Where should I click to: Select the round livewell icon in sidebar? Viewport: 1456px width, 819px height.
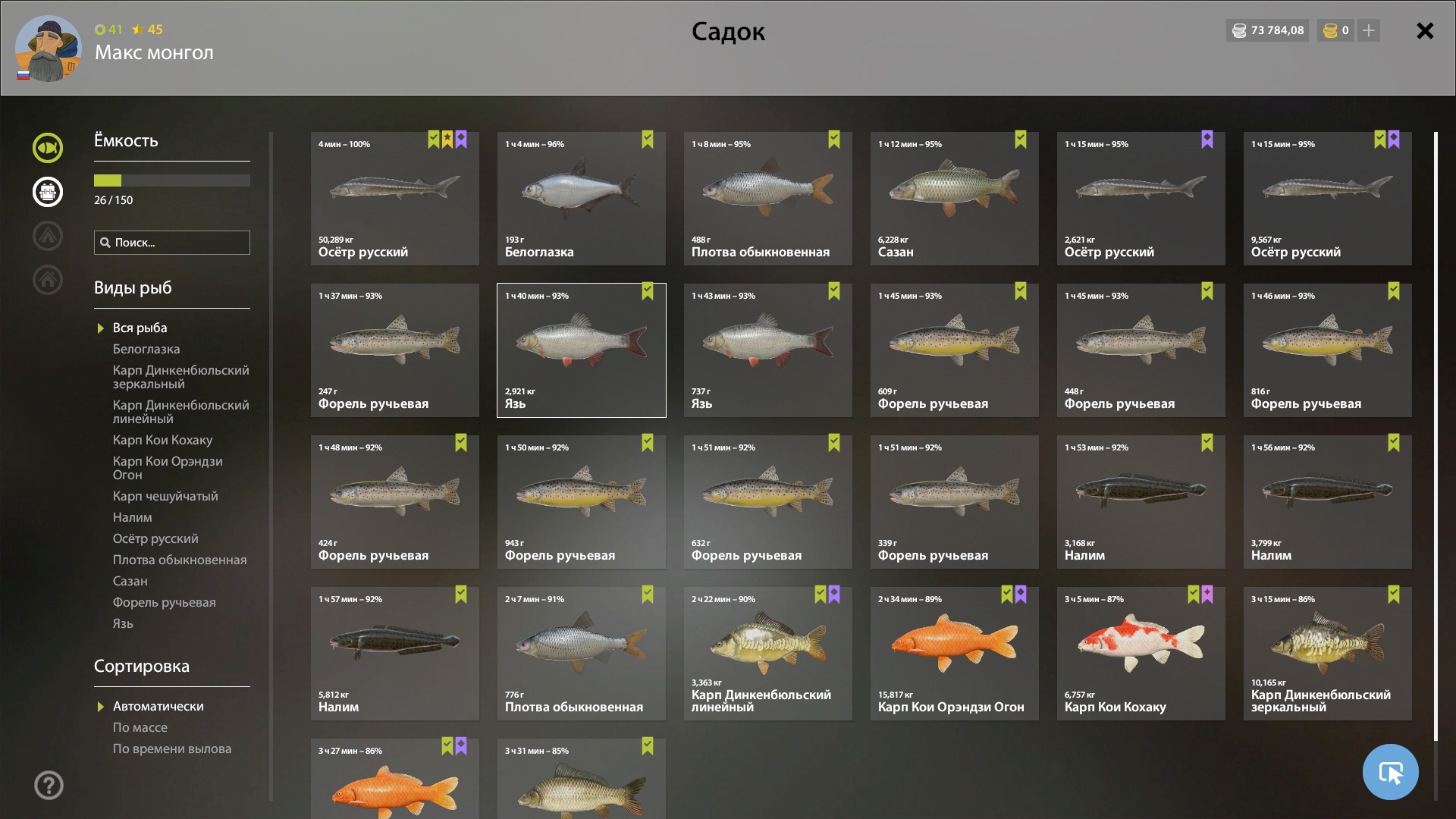click(48, 192)
